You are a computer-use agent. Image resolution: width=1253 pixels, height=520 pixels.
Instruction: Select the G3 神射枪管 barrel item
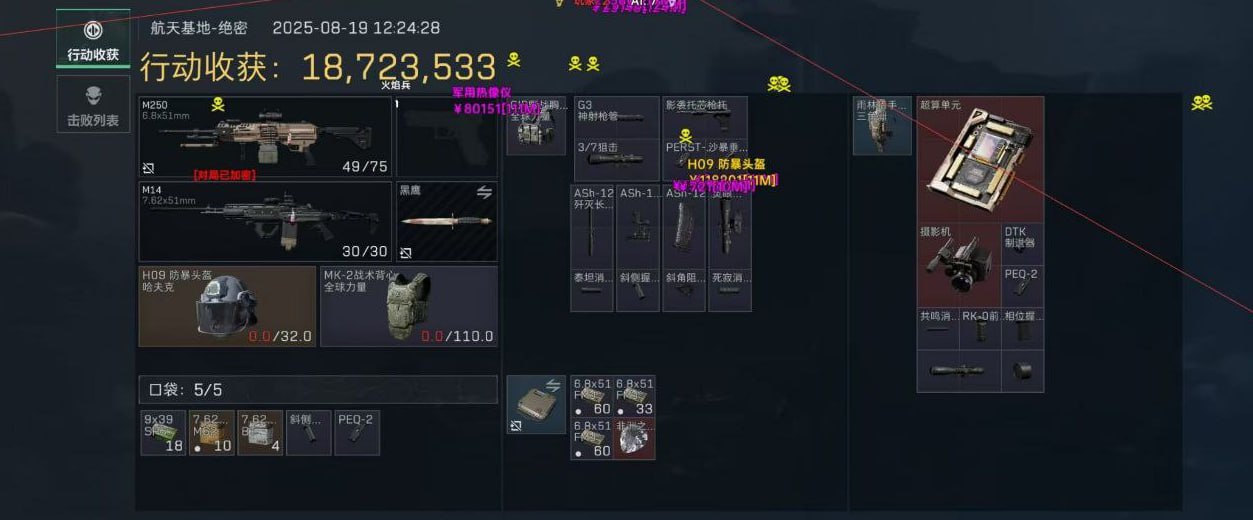pos(616,117)
